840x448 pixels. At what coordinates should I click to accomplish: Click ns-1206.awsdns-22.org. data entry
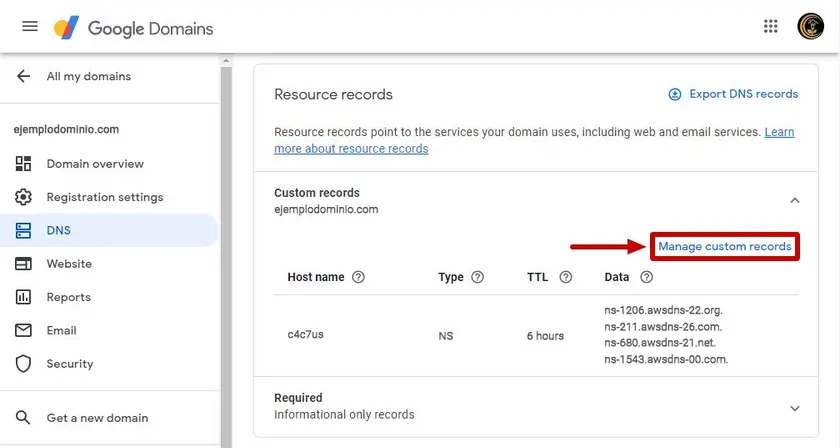pyautogui.click(x=664, y=310)
